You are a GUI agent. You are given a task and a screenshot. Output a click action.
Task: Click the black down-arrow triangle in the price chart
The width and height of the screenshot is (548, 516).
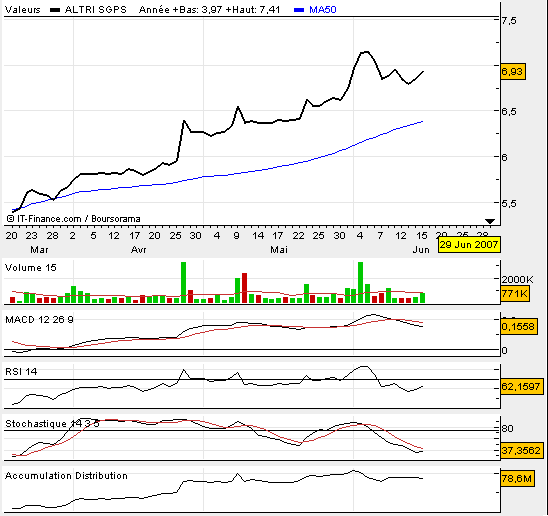pos(490,221)
